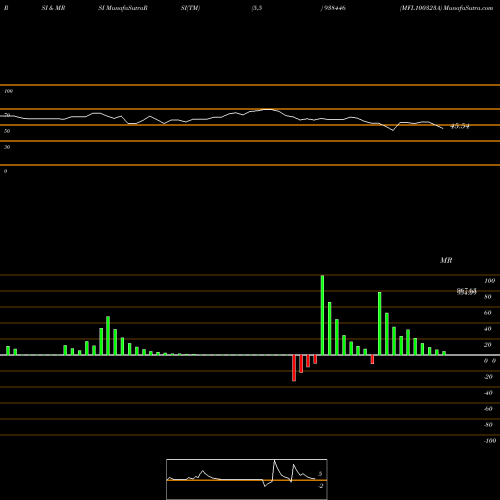Click the SI MunafaSutraR header text
The height and width of the screenshot is (500, 500).
pos(123,8)
